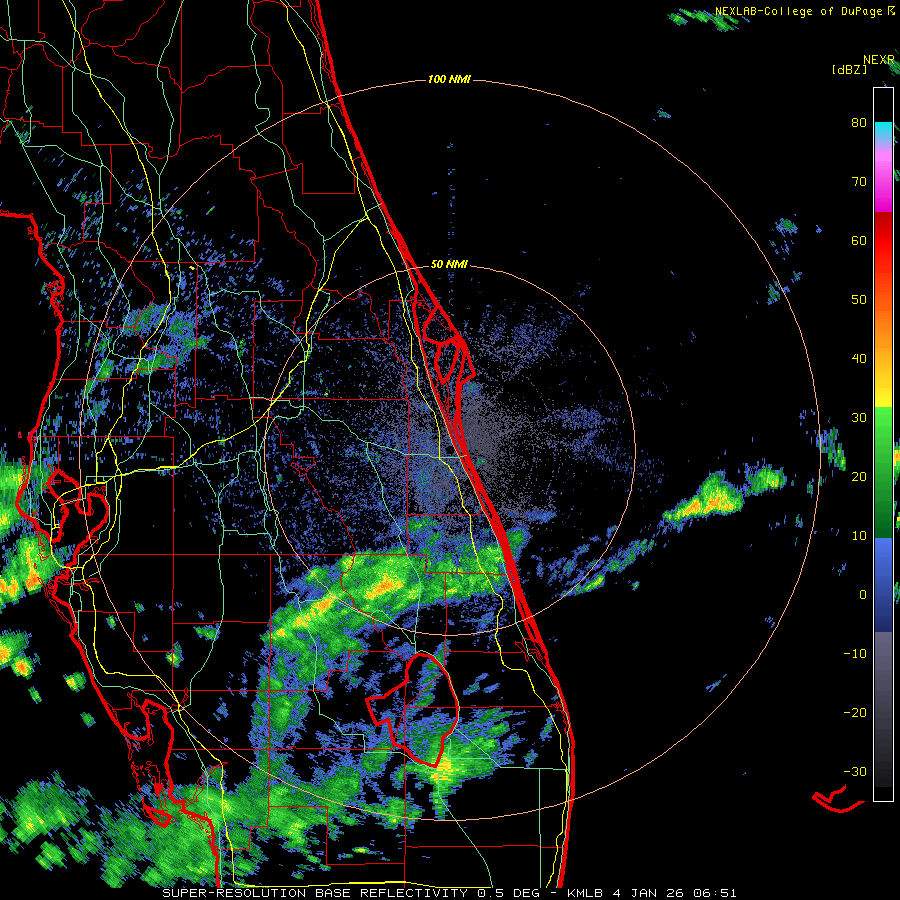Click the "4 JAN 26 06:51" timestamp
This screenshot has height=900, width=900.
click(674, 893)
